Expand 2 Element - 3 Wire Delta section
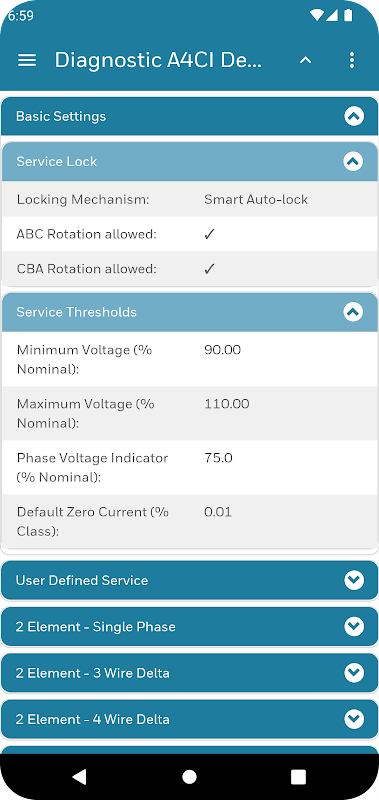The image size is (379, 800). 189,673
